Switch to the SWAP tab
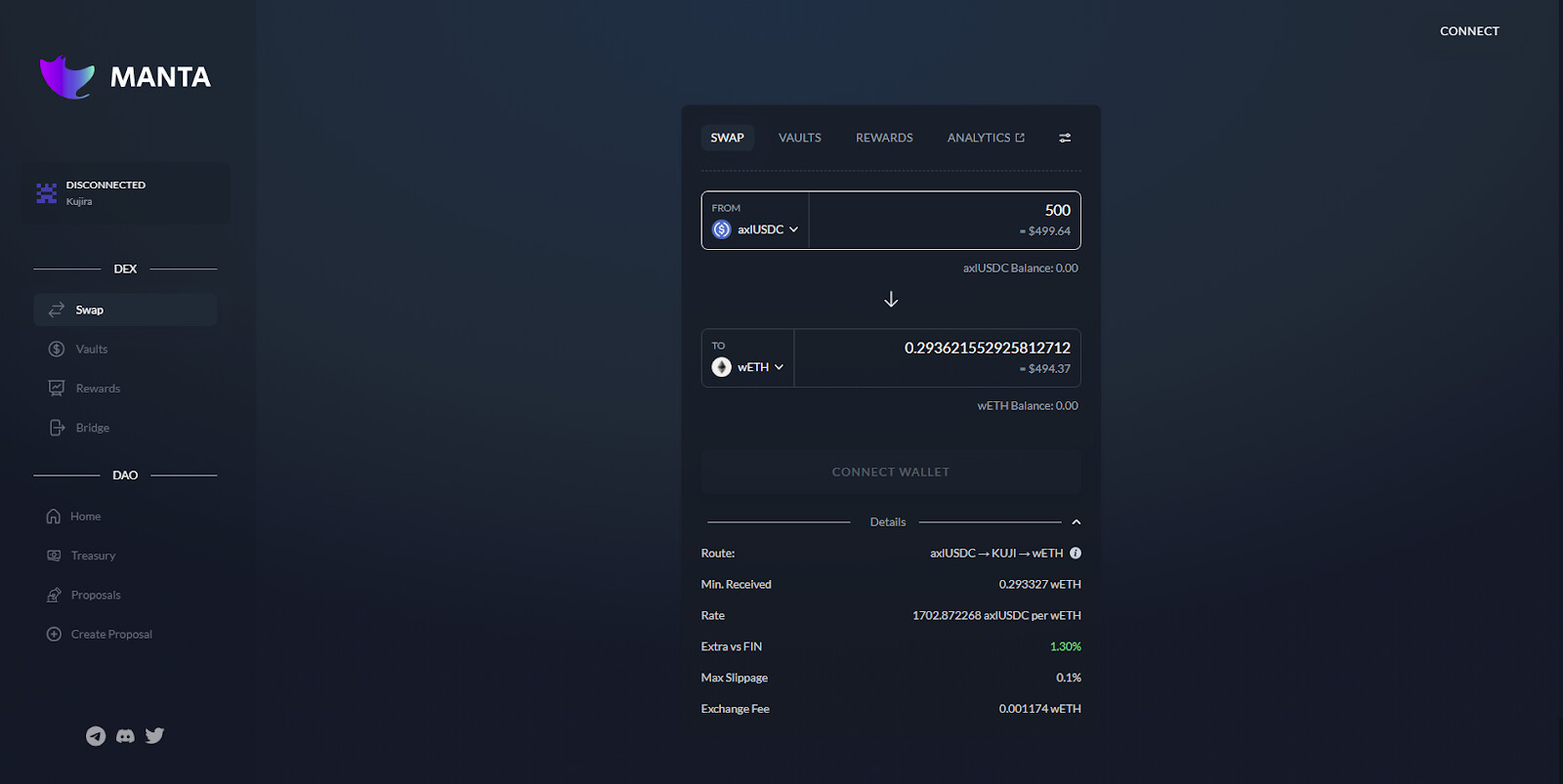The width and height of the screenshot is (1563, 784). coord(727,138)
